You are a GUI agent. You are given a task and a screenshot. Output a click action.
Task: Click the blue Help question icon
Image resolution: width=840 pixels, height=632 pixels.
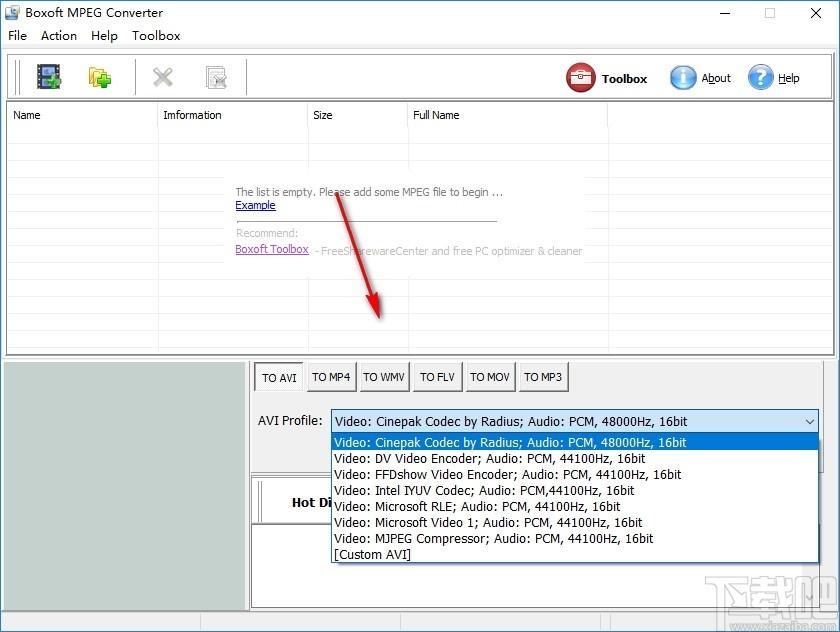pos(761,78)
